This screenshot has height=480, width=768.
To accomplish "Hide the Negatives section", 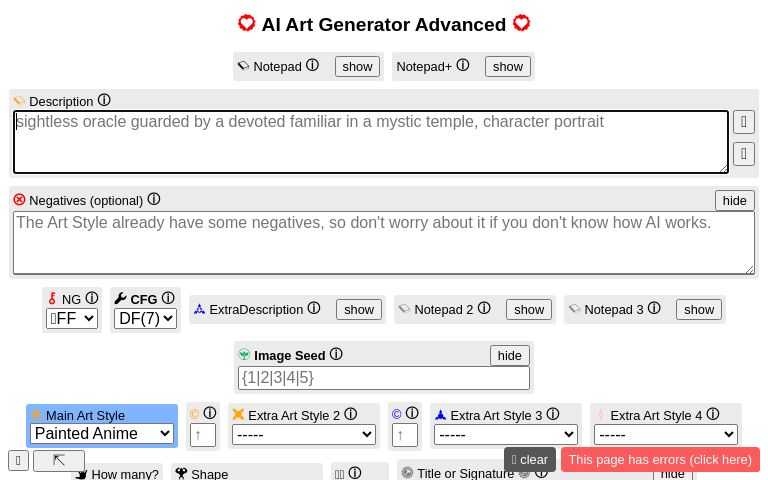I will click(x=734, y=200).
